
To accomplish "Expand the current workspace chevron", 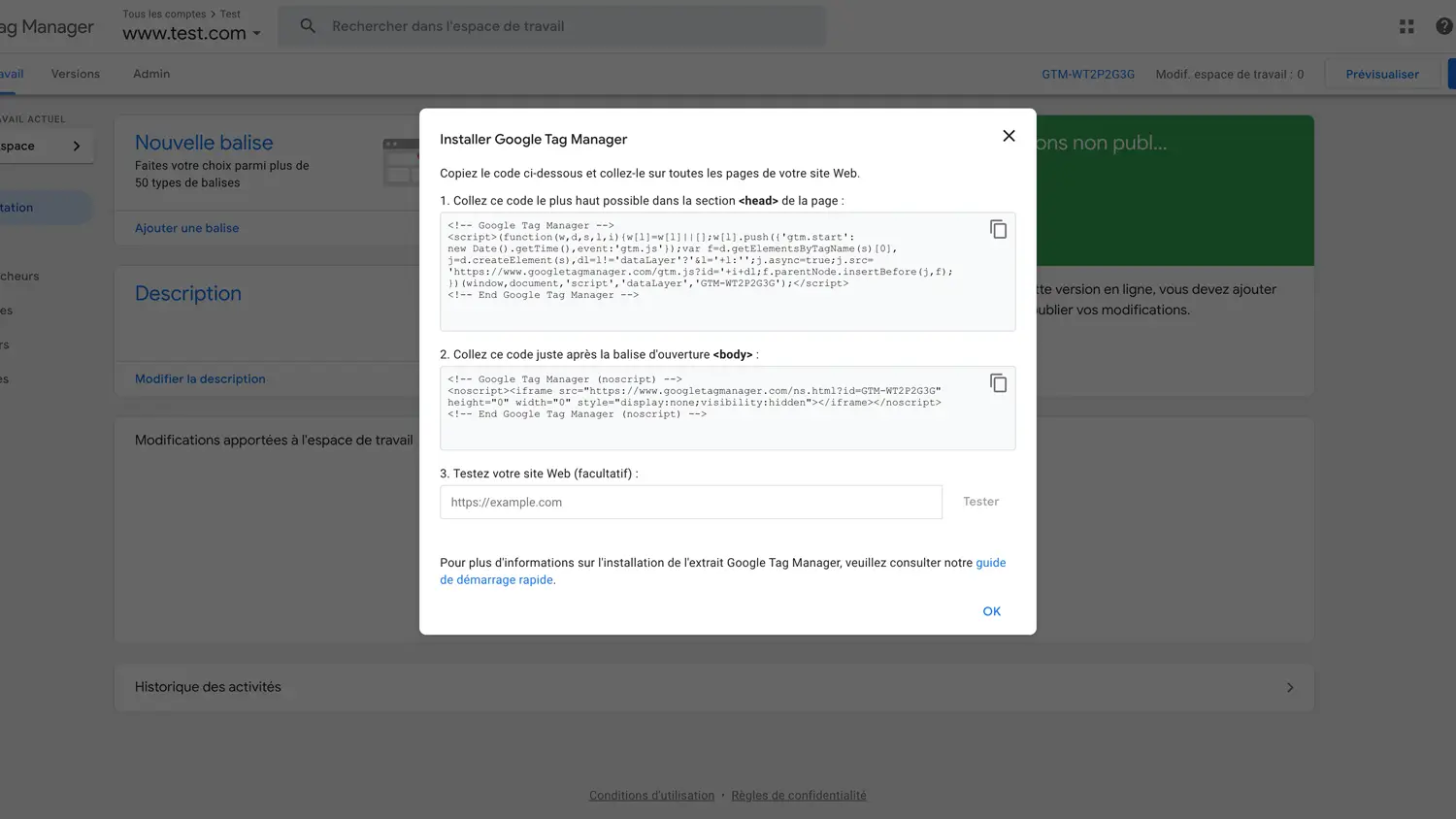I will pyautogui.click(x=77, y=146).
